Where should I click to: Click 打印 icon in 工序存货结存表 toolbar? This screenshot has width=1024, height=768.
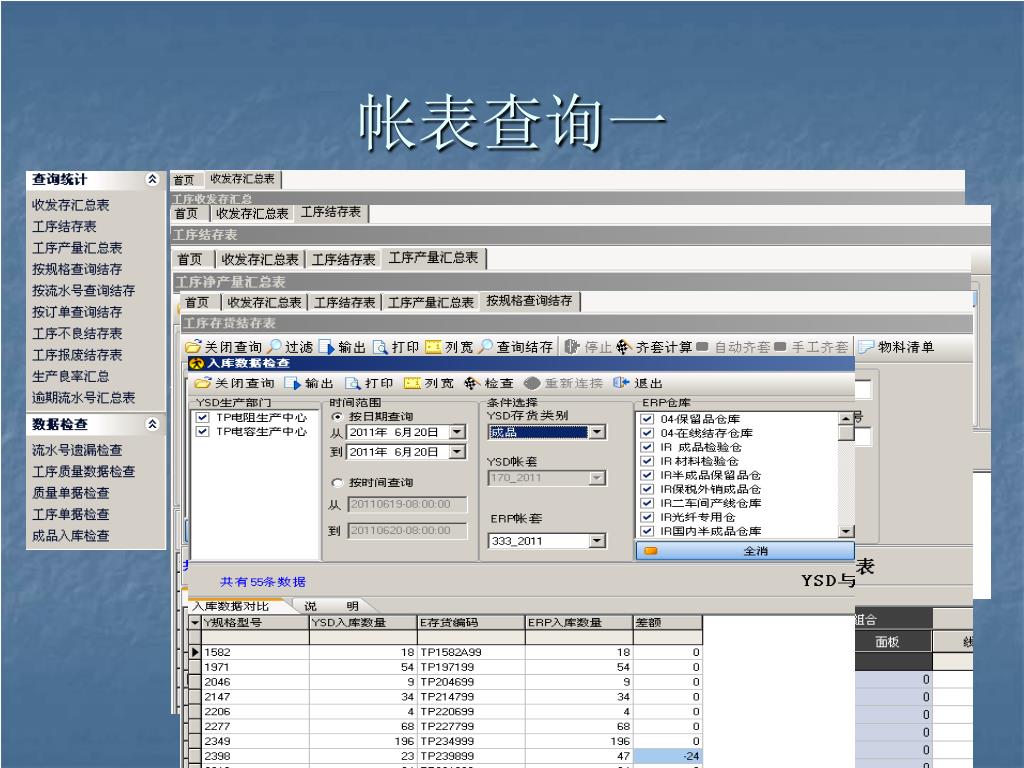pos(380,347)
